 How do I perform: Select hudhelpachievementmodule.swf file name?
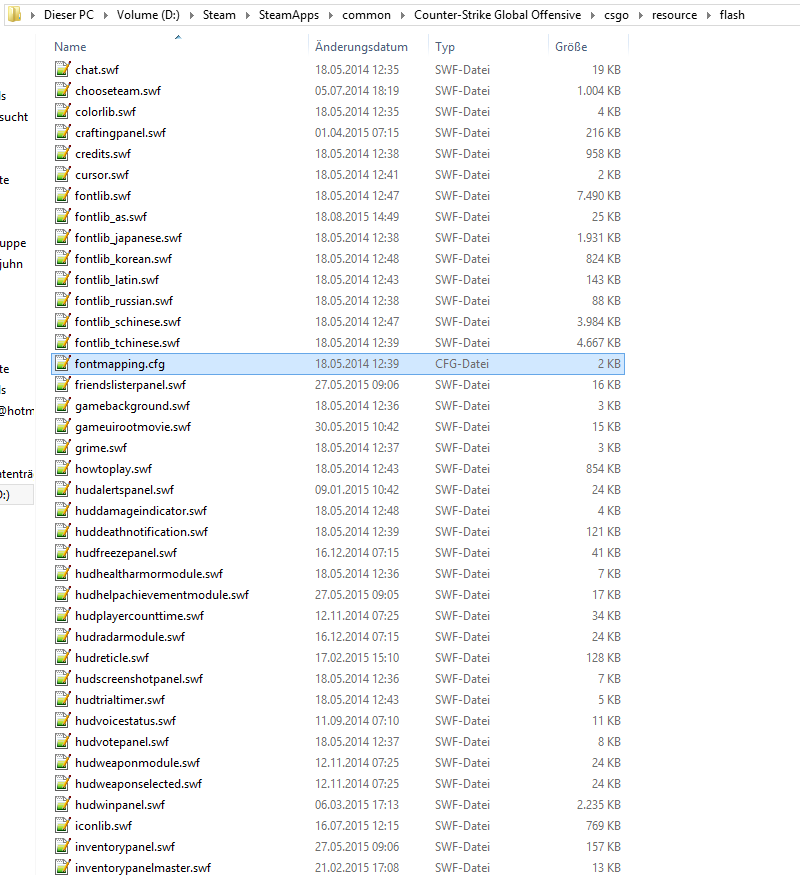tap(162, 594)
